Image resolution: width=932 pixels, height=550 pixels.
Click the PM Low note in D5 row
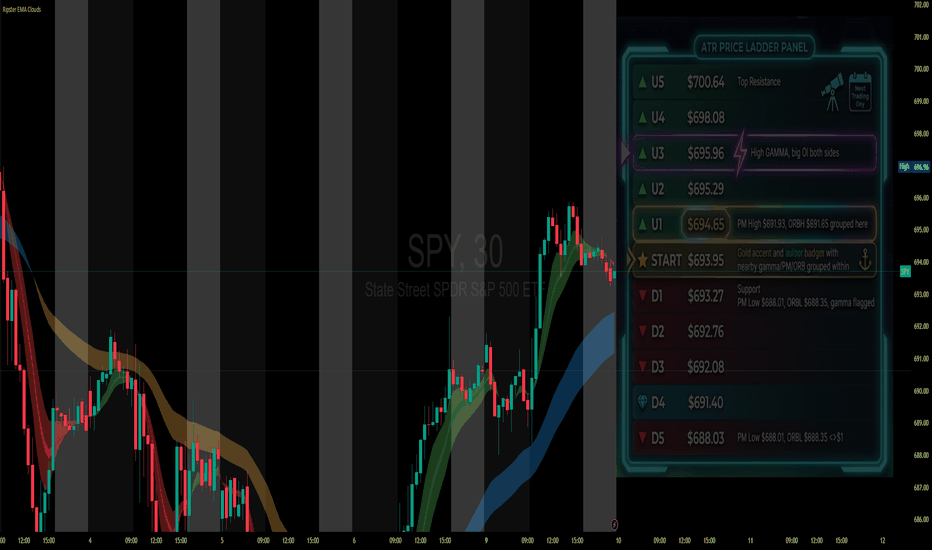point(790,438)
